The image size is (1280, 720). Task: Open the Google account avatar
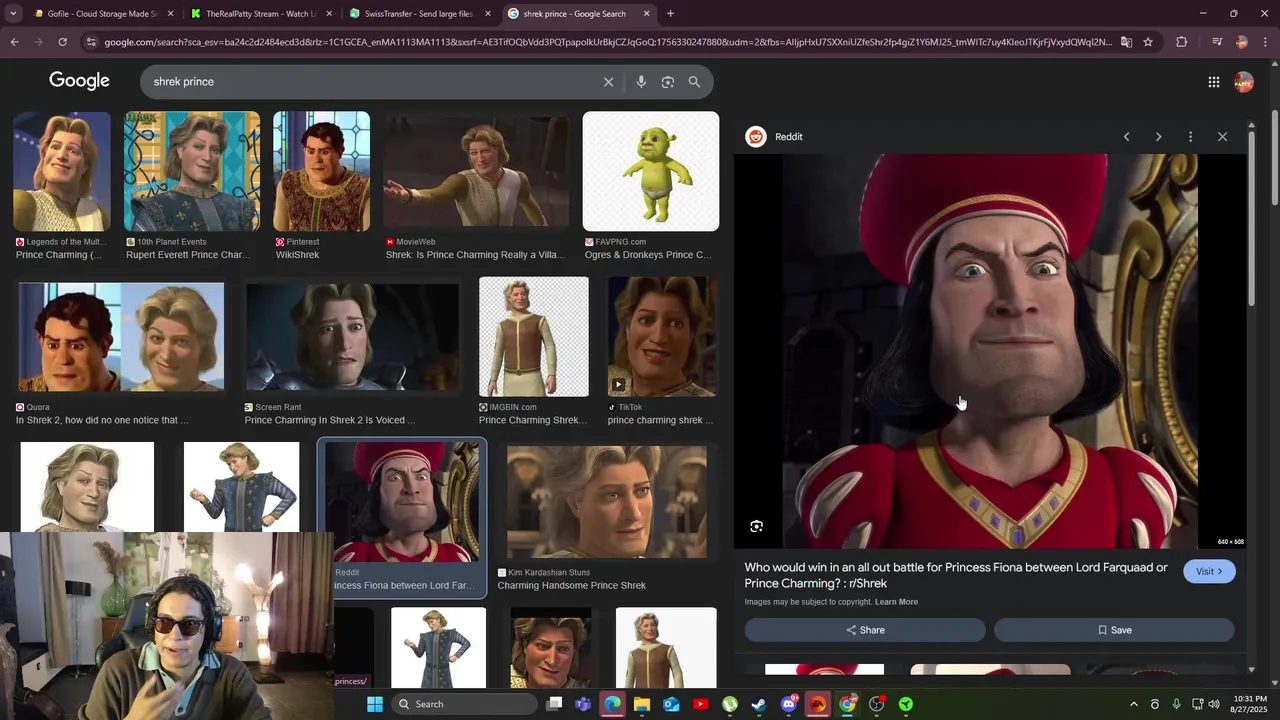click(x=1244, y=82)
